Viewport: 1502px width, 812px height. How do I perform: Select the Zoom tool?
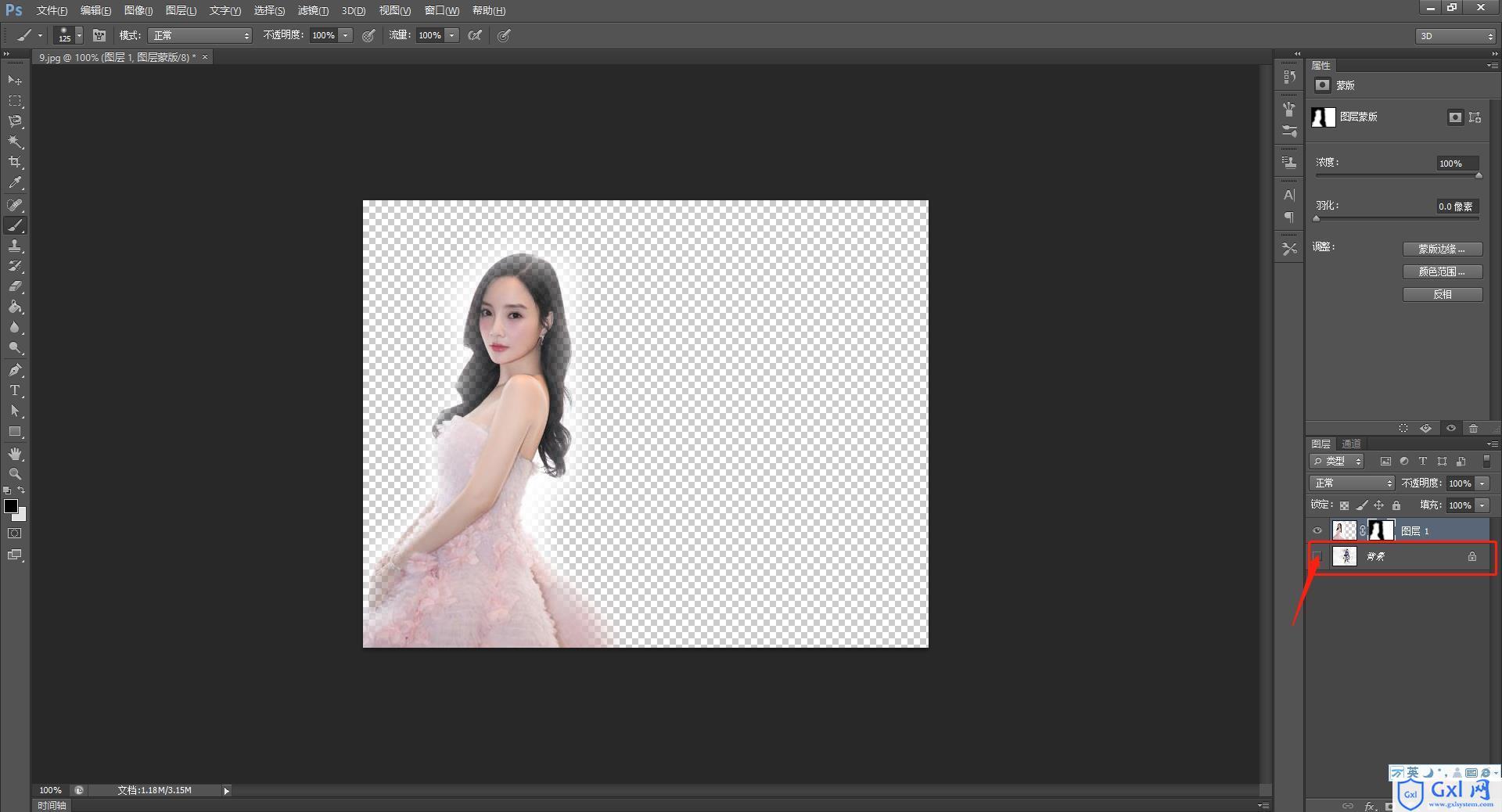pyautogui.click(x=15, y=474)
